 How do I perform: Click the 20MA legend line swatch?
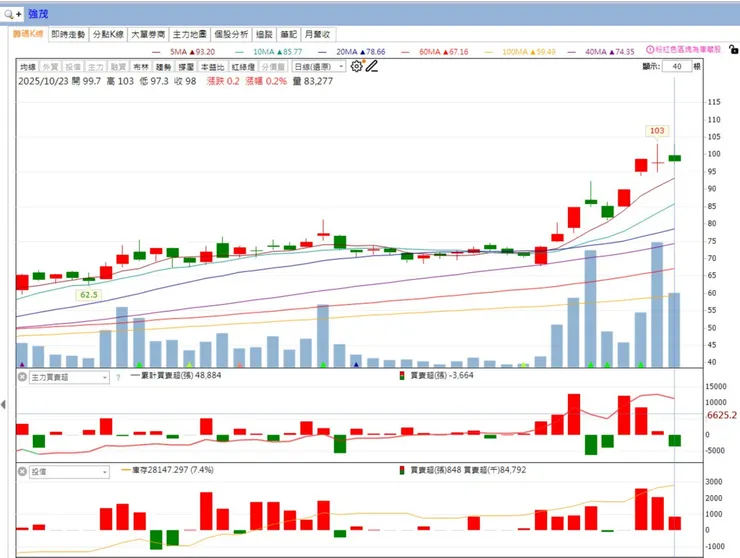coord(322,52)
